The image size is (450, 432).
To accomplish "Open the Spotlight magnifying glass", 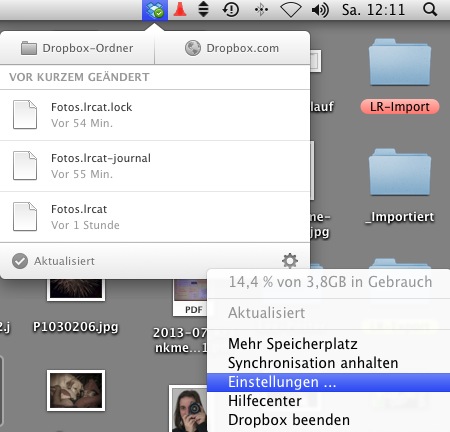I will pos(430,10).
